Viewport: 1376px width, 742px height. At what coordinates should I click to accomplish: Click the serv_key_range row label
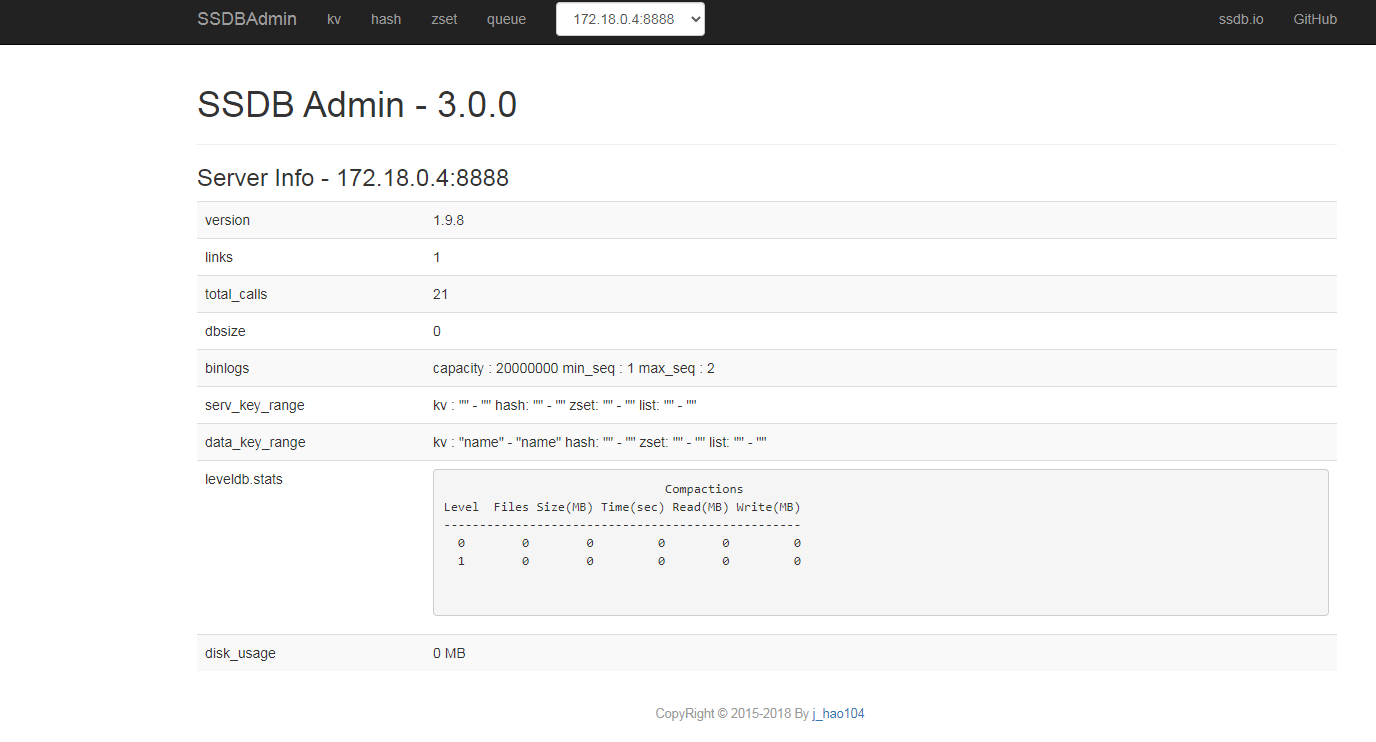pos(255,405)
